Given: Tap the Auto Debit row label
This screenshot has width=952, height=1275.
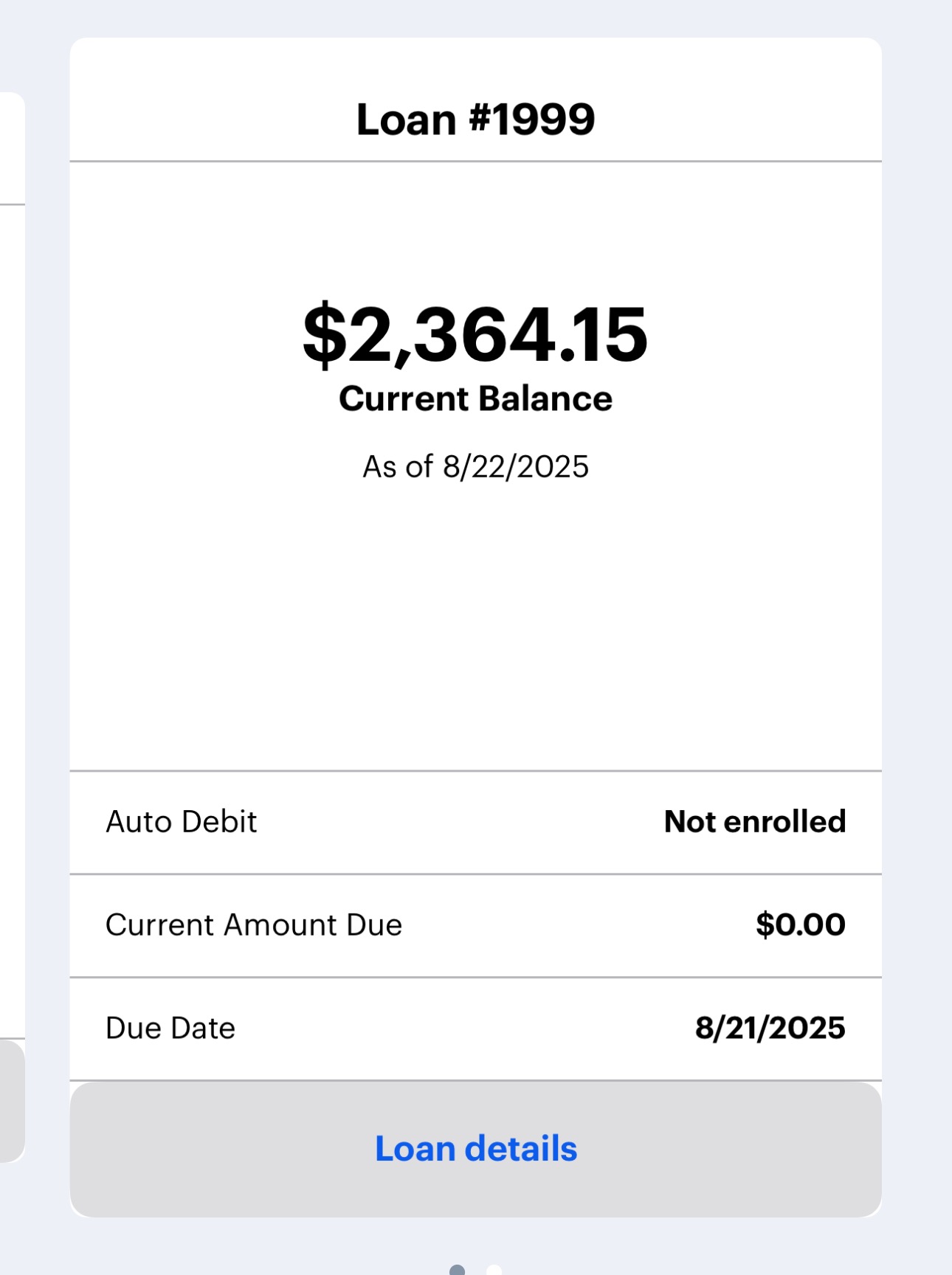Looking at the screenshot, I should coord(182,821).
